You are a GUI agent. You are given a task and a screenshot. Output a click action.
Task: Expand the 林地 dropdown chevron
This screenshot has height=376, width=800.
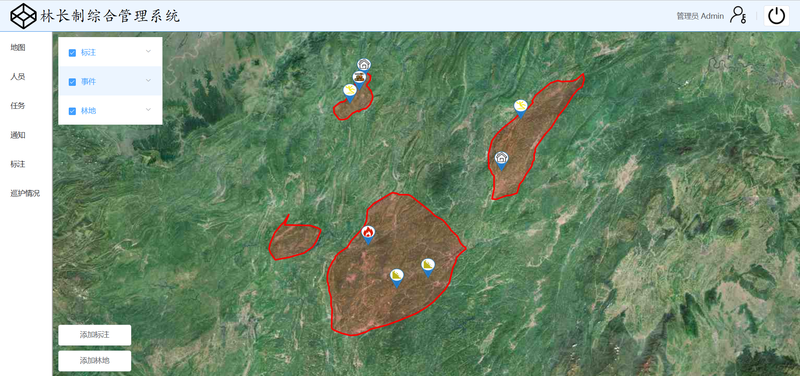pyautogui.click(x=148, y=110)
